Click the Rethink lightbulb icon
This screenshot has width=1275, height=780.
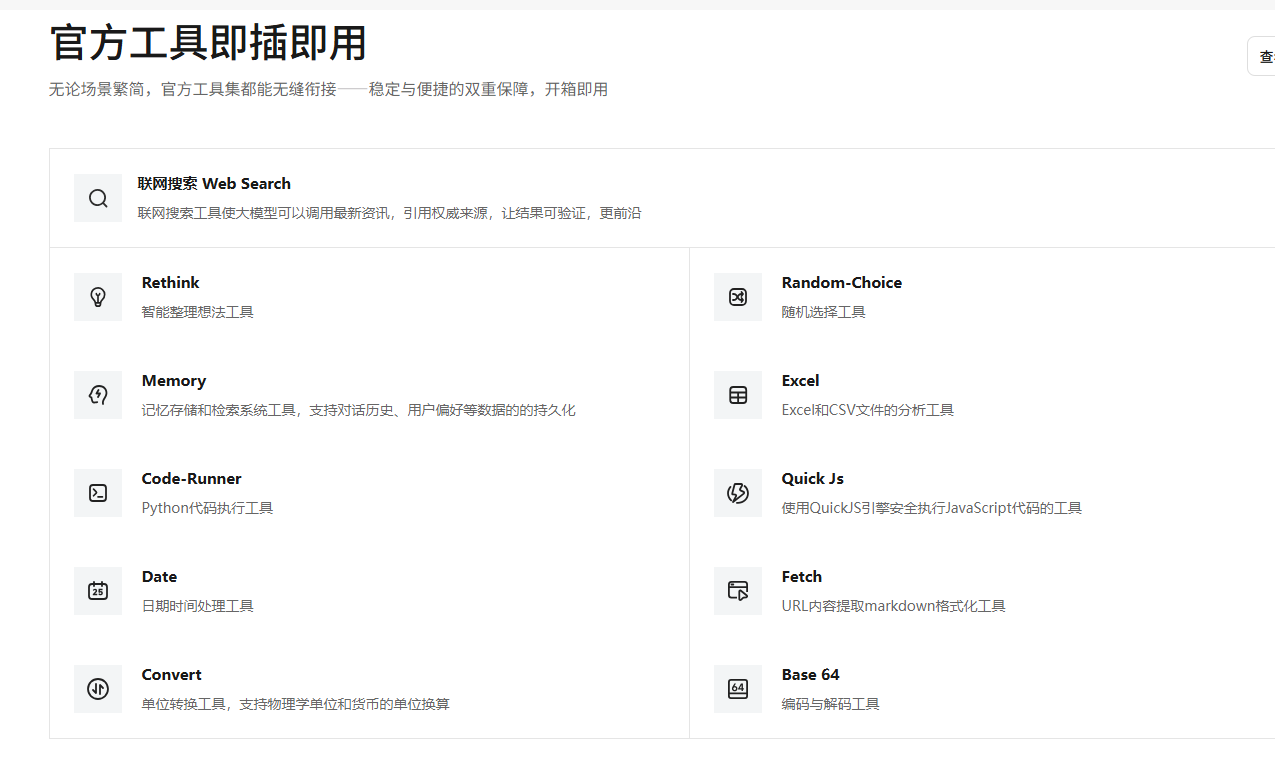pos(98,297)
